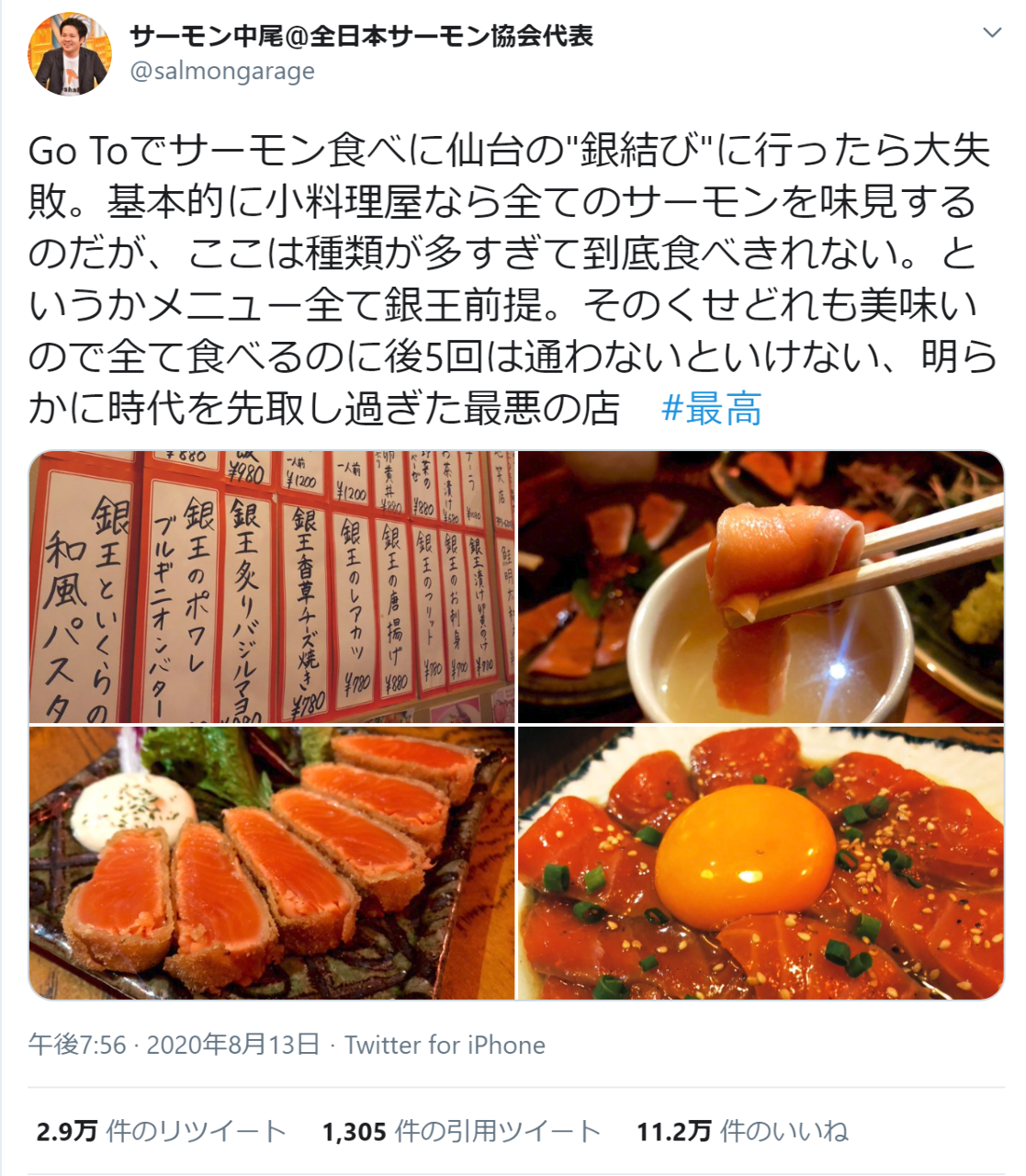
Task: Open the サーモン中尾@全日本サーモン協会代表 display name
Action: click(362, 36)
